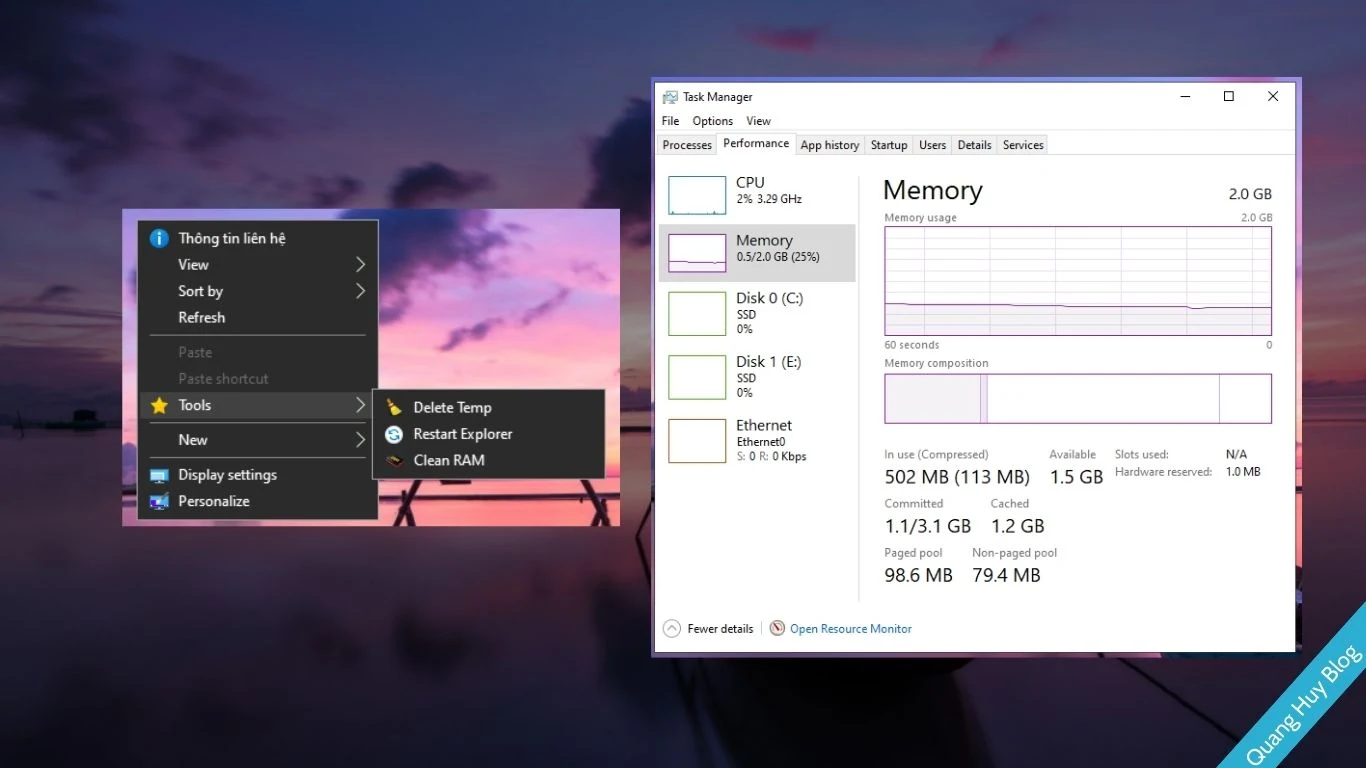The width and height of the screenshot is (1366, 768).
Task: Open the View menu in Task Manager
Action: (758, 121)
